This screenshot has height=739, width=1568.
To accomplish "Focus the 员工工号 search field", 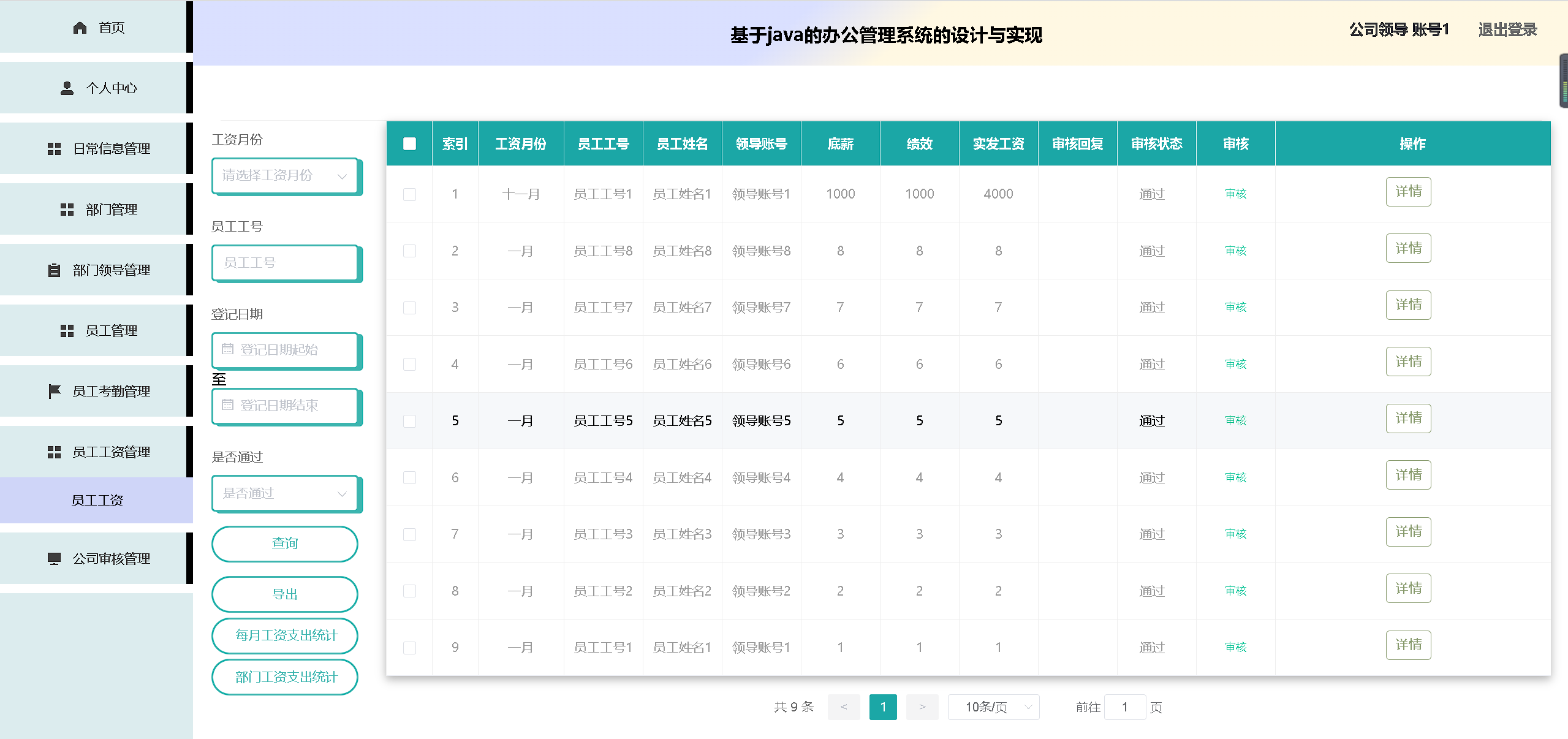I will (285, 263).
